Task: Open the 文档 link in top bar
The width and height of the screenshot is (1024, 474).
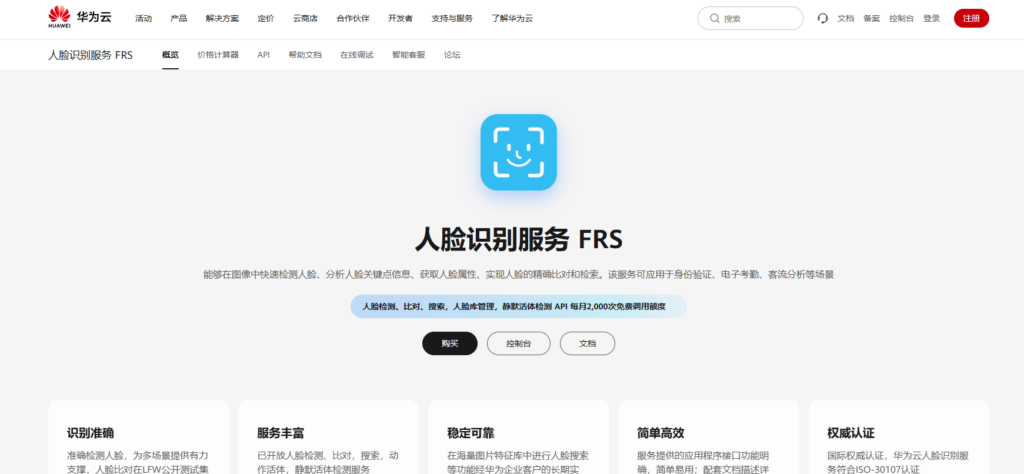Action: 846,18
